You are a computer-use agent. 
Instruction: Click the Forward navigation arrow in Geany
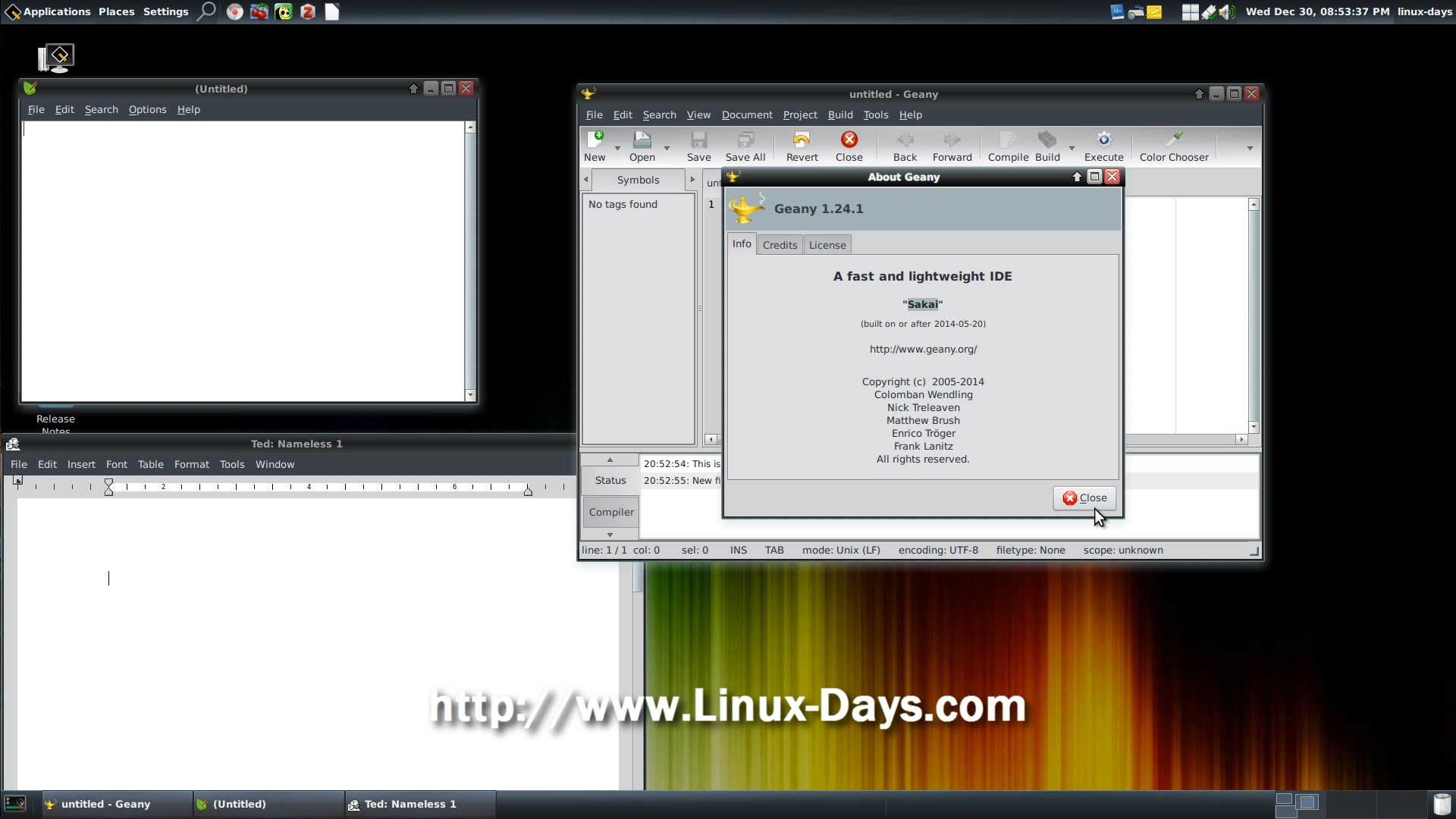tap(952, 140)
